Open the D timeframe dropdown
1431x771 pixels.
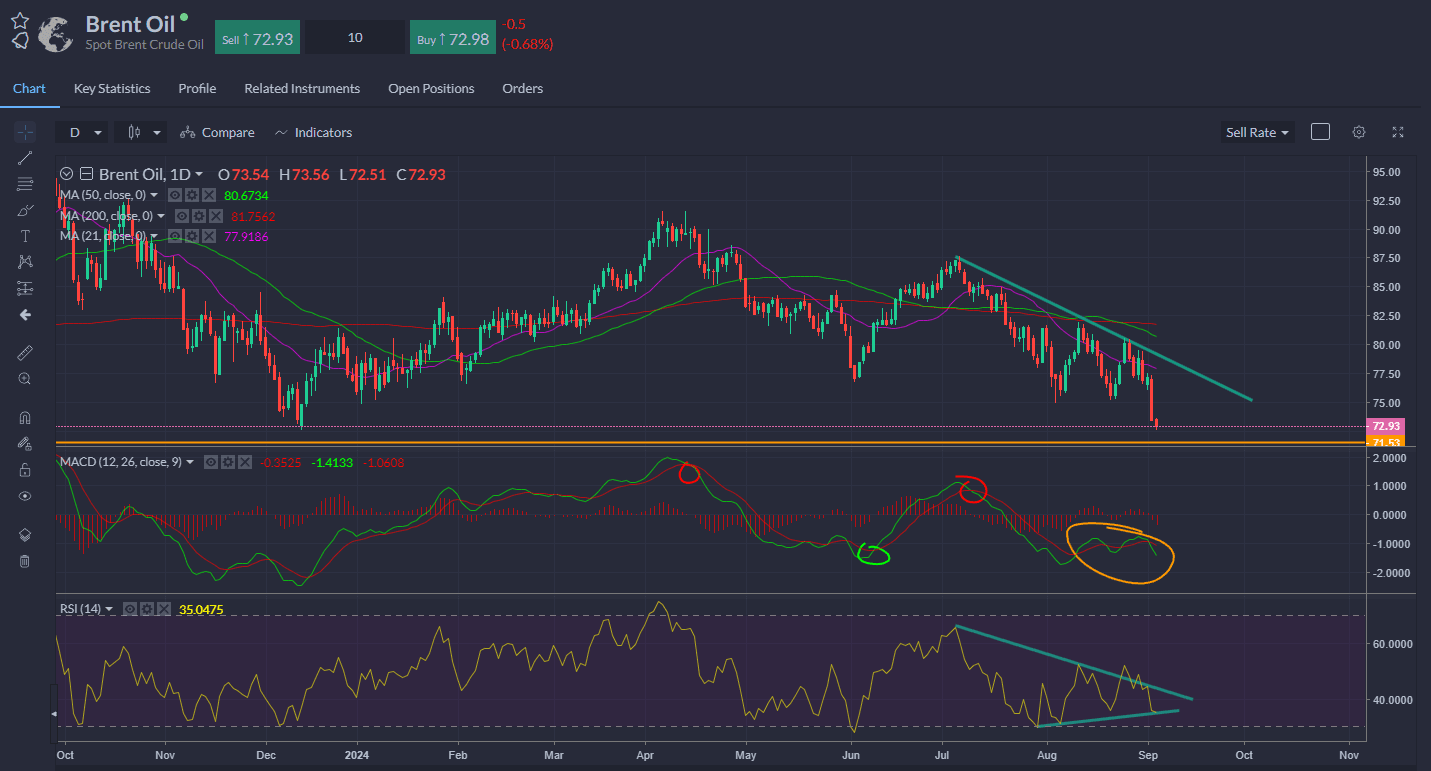pyautogui.click(x=82, y=132)
